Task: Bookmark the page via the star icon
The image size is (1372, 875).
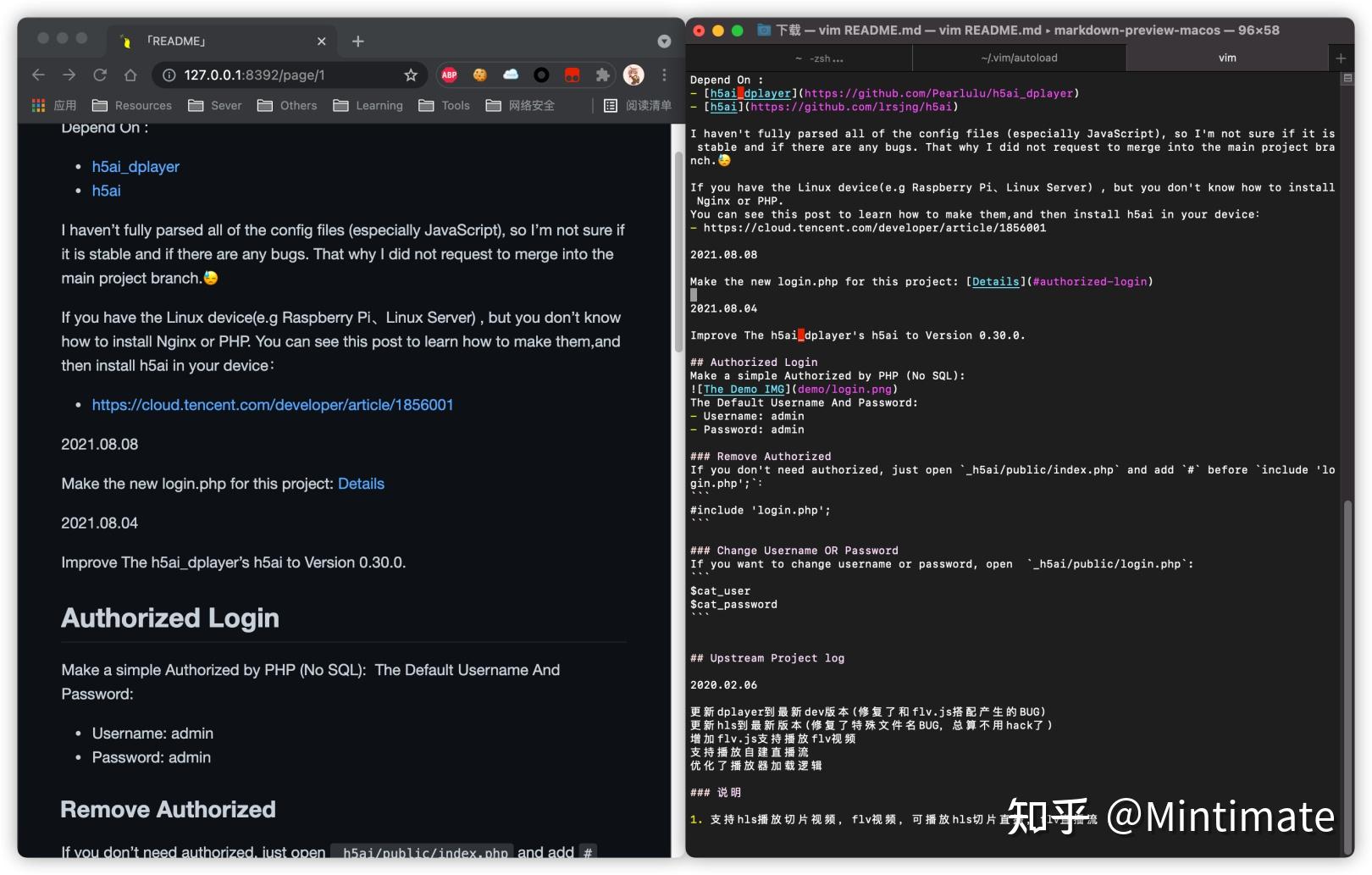Action: (411, 75)
